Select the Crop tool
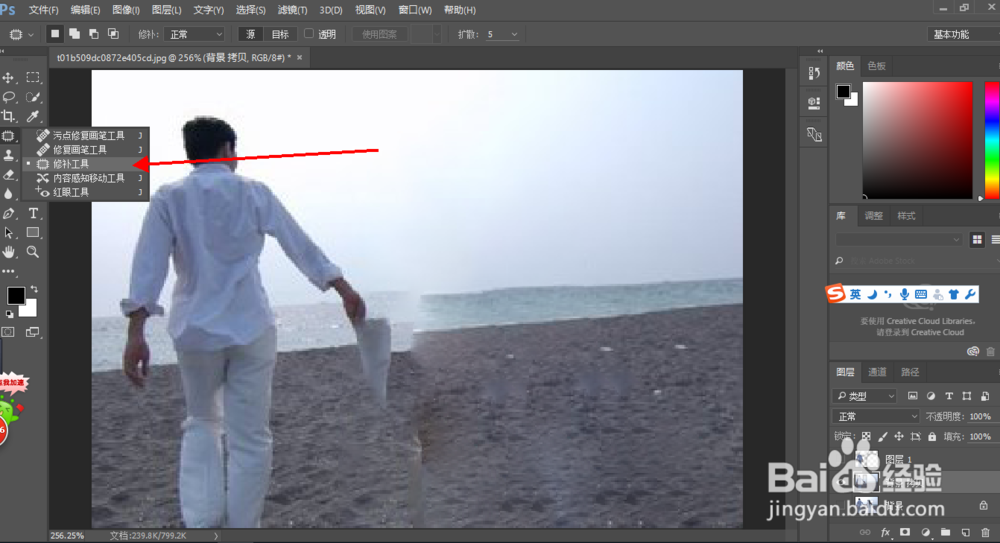This screenshot has width=1000, height=543. [x=8, y=116]
